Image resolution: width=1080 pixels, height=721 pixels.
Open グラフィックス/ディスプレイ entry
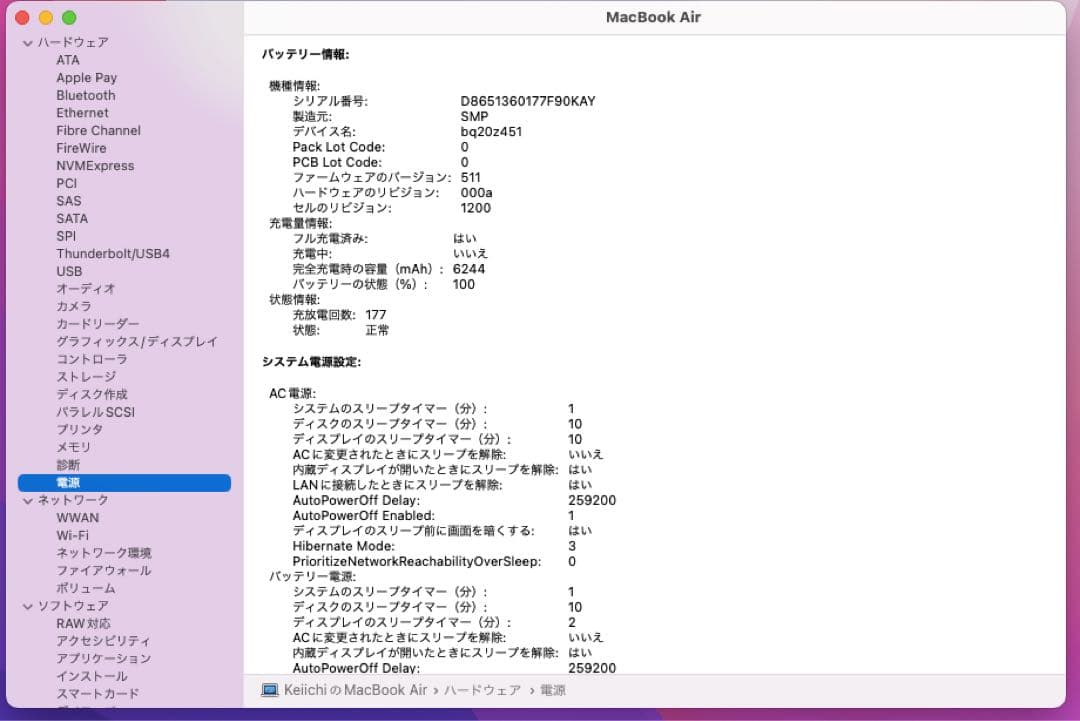pos(137,342)
